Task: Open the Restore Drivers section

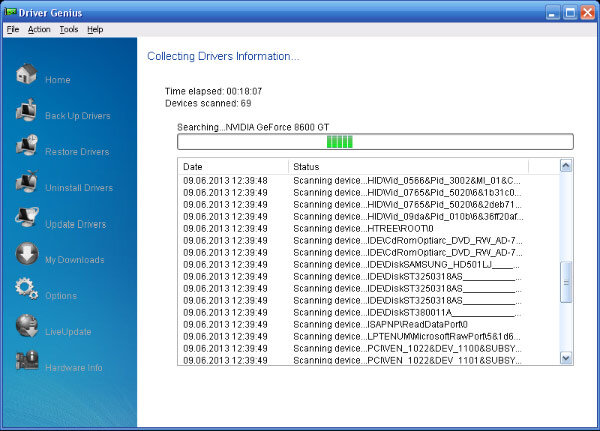Action: pos(77,152)
